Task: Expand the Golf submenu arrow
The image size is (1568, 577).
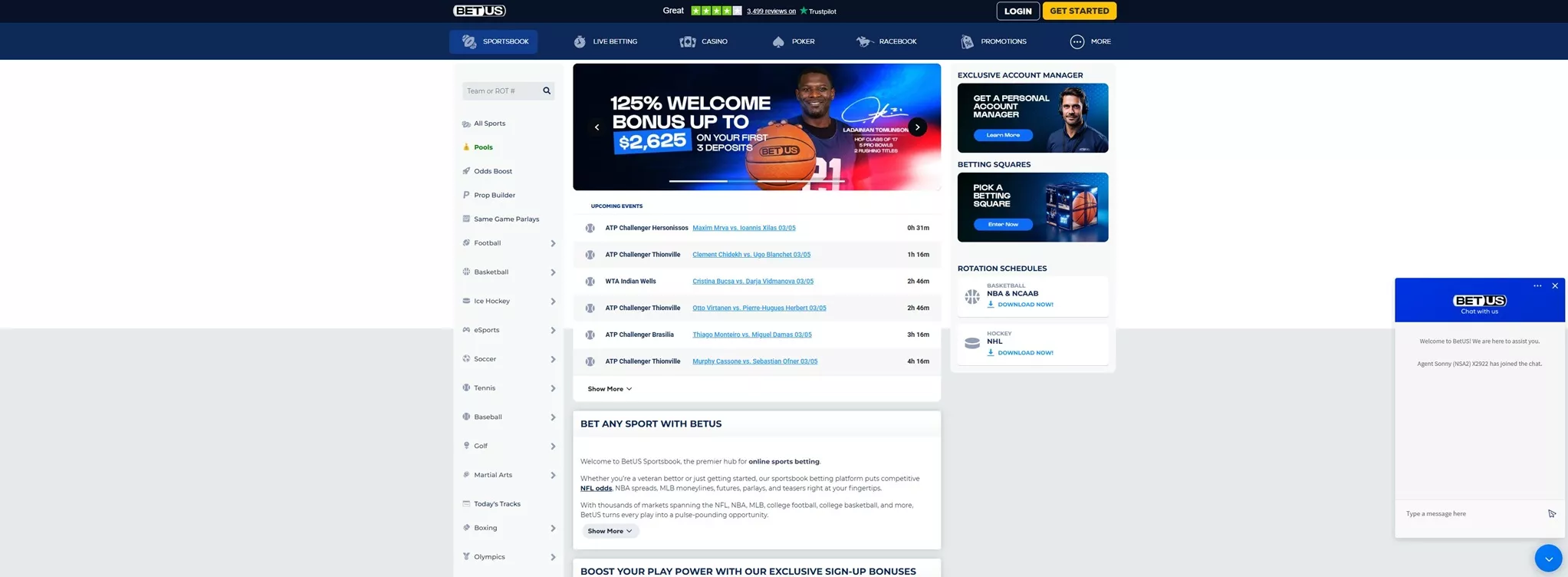Action: point(553,447)
